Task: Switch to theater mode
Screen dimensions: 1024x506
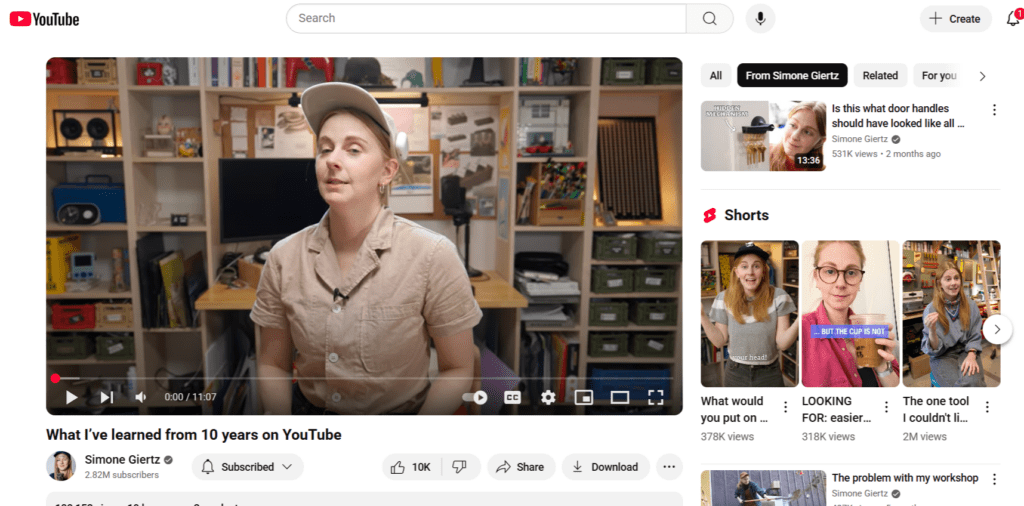Action: [x=619, y=397]
